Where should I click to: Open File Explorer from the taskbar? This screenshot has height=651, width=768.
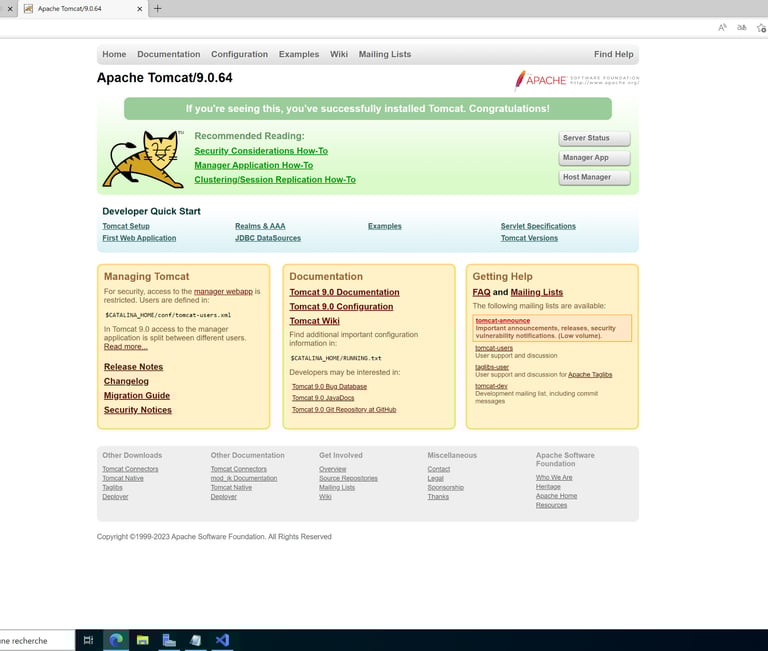click(143, 640)
